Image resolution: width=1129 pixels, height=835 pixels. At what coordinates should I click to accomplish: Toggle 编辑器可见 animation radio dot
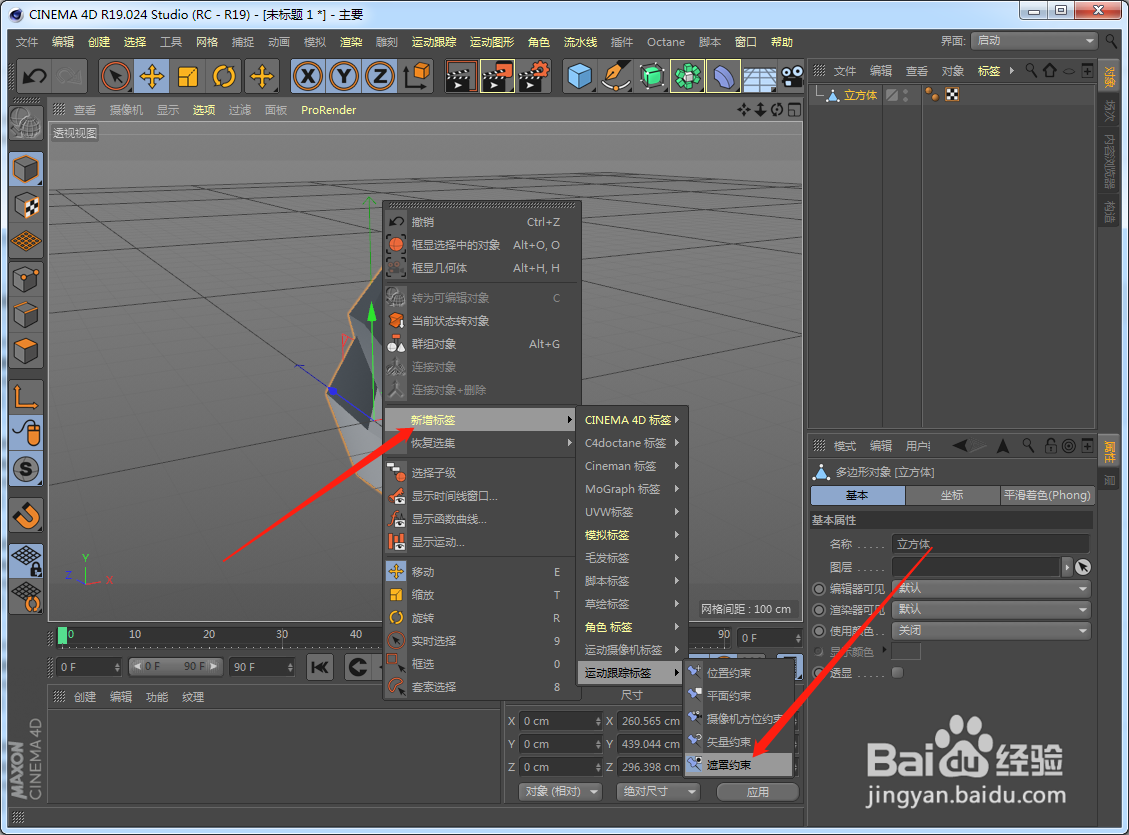819,589
